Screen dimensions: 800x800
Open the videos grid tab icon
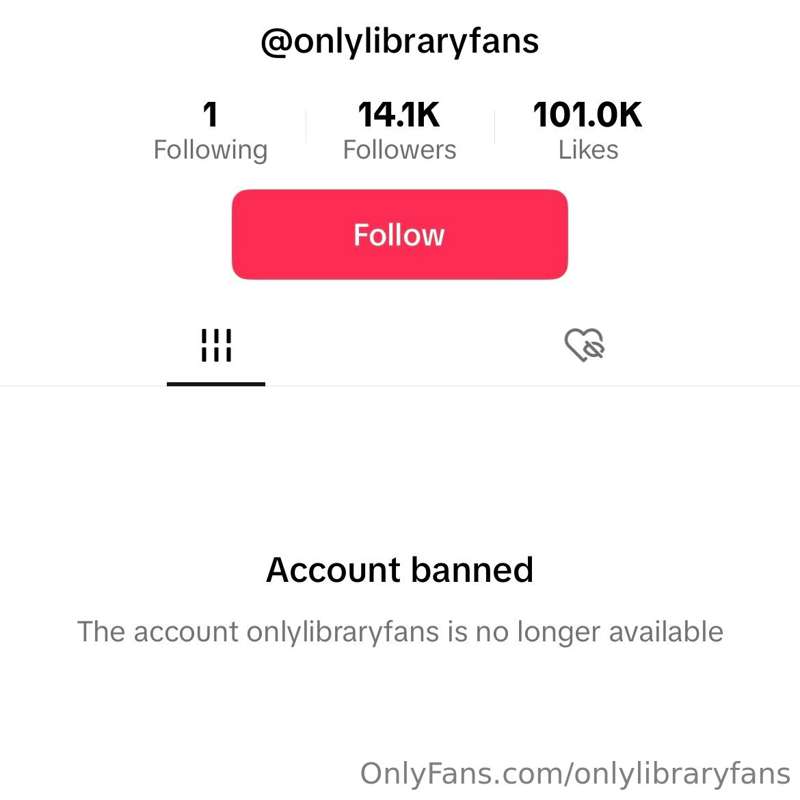pos(216,345)
